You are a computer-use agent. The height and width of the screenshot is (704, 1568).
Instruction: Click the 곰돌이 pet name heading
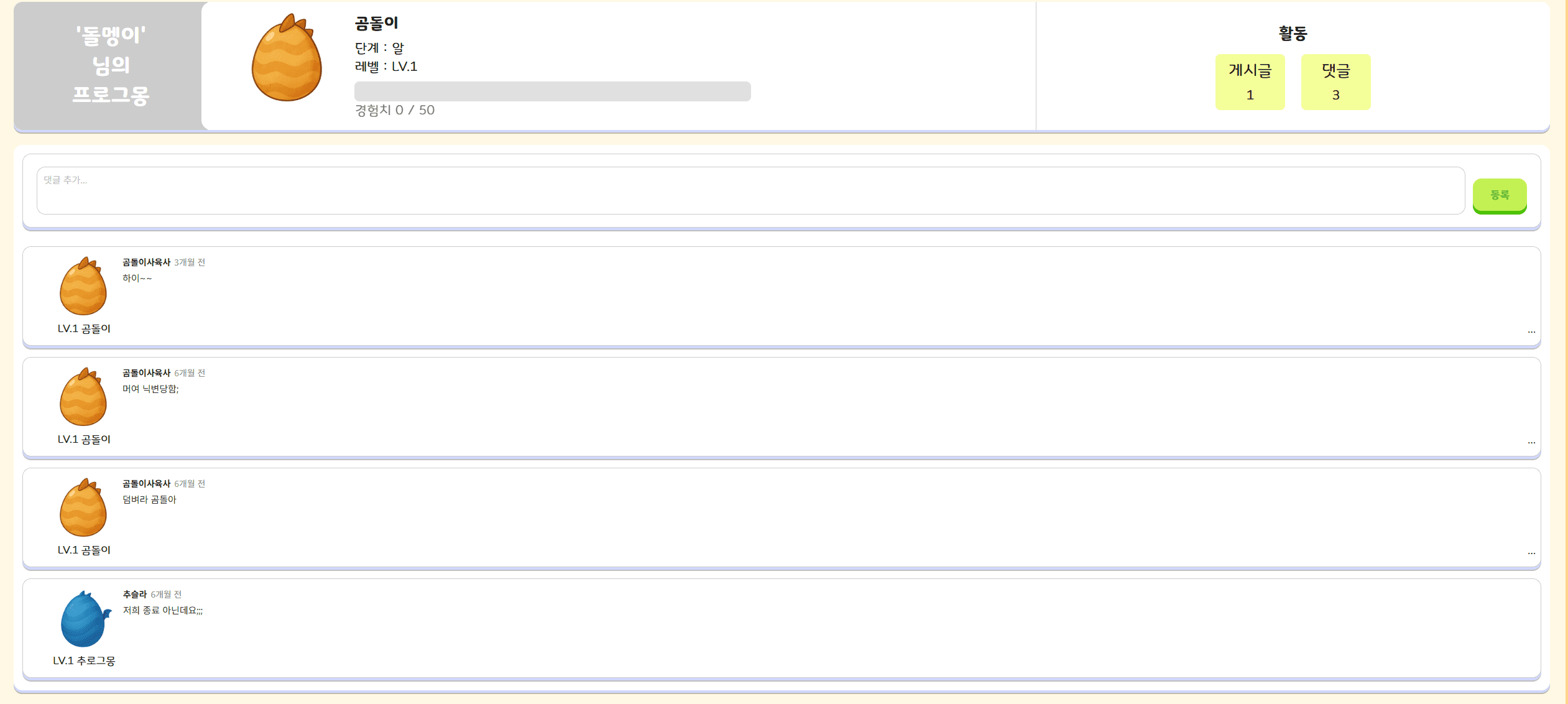click(x=376, y=23)
